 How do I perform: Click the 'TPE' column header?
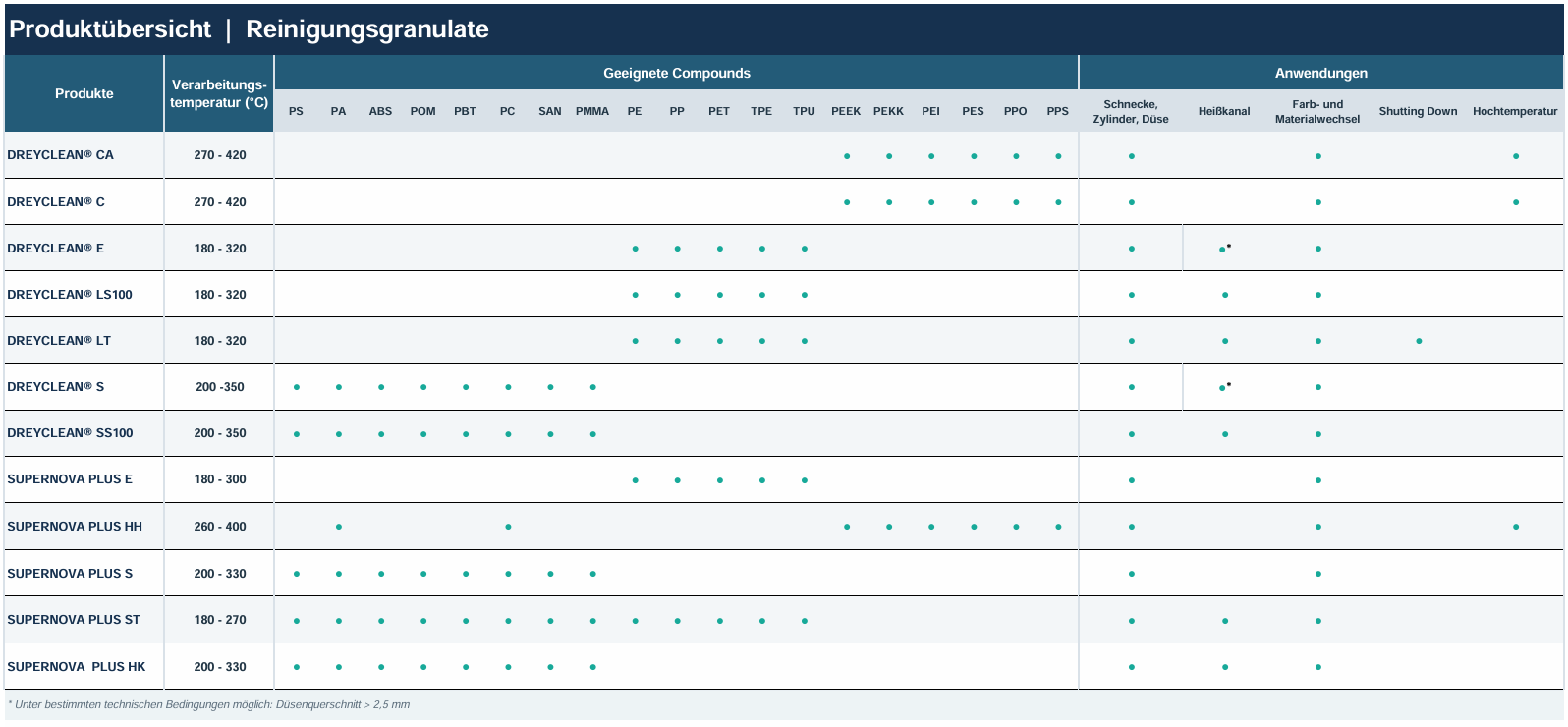click(x=761, y=111)
